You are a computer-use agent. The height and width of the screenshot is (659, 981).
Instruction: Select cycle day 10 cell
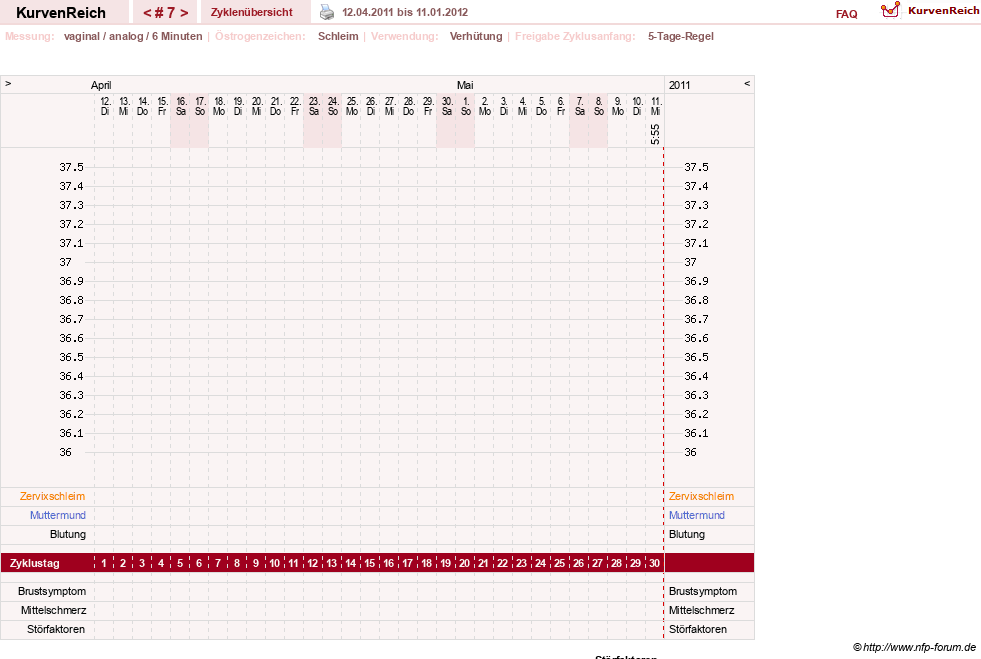point(275,563)
